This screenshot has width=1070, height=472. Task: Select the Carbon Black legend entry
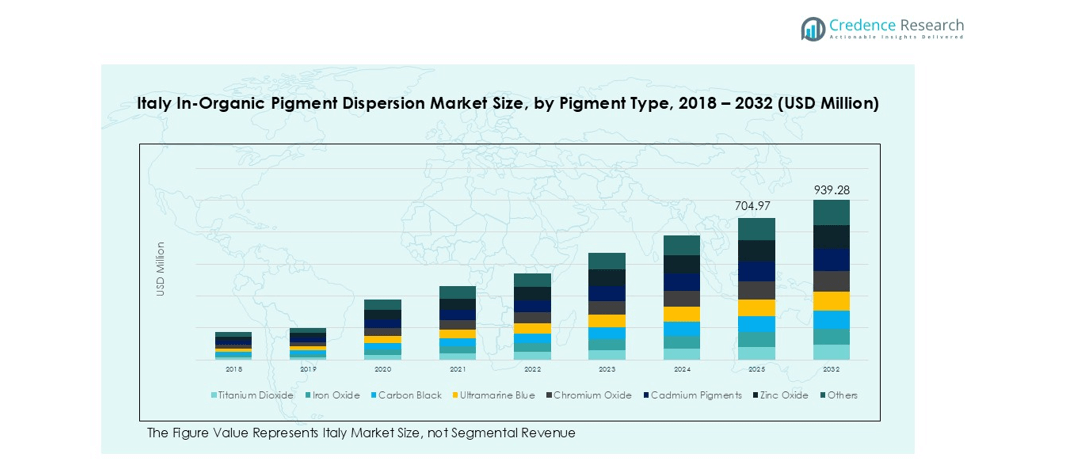[410, 395]
